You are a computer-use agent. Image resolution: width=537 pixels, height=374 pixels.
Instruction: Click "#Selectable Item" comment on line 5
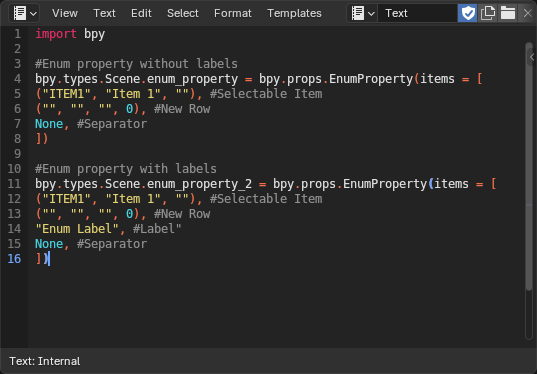tap(266, 94)
